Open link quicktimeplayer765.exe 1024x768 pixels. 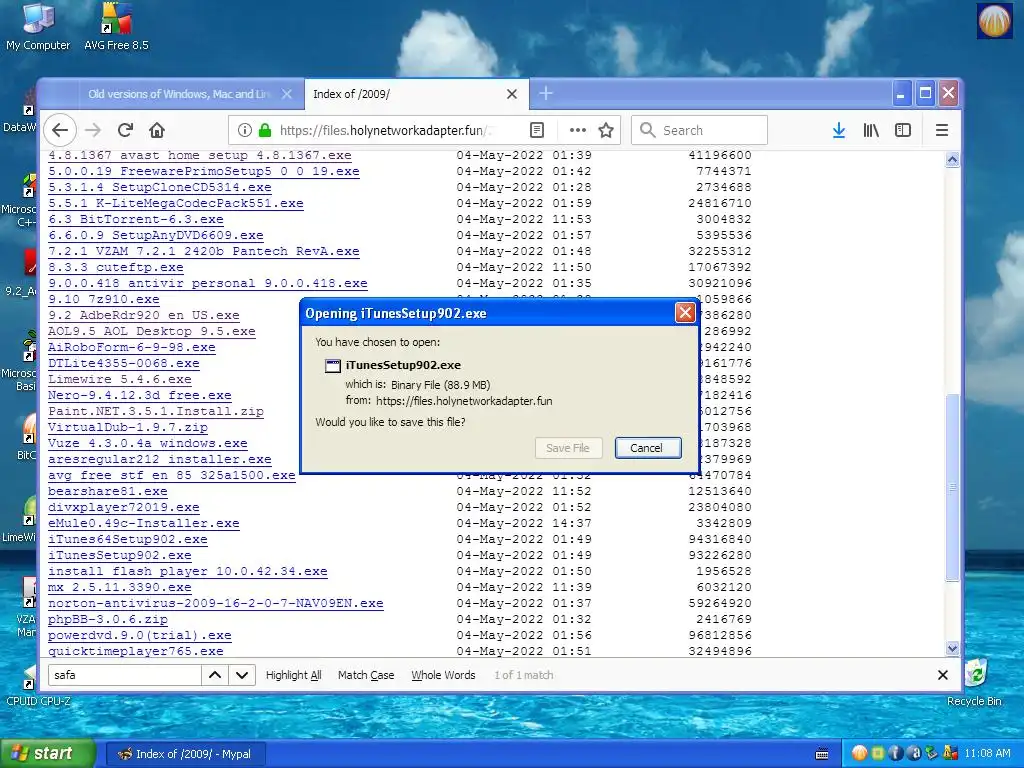(x=136, y=651)
